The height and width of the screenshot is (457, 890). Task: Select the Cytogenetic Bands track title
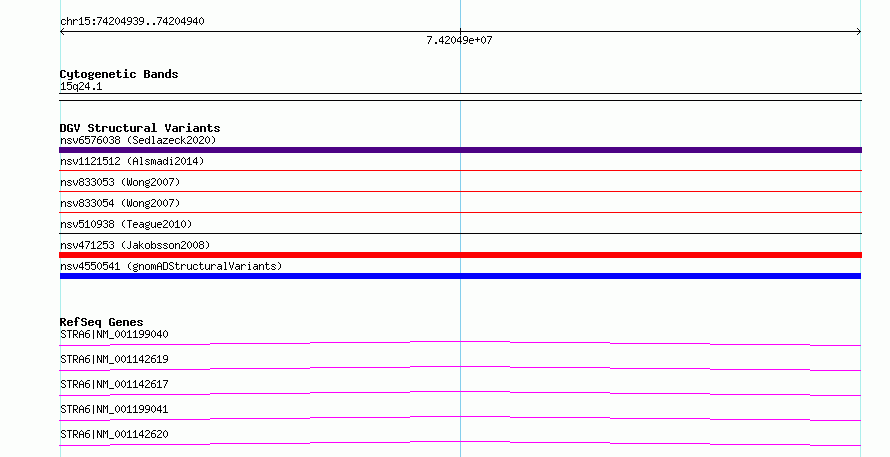pyautogui.click(x=119, y=74)
